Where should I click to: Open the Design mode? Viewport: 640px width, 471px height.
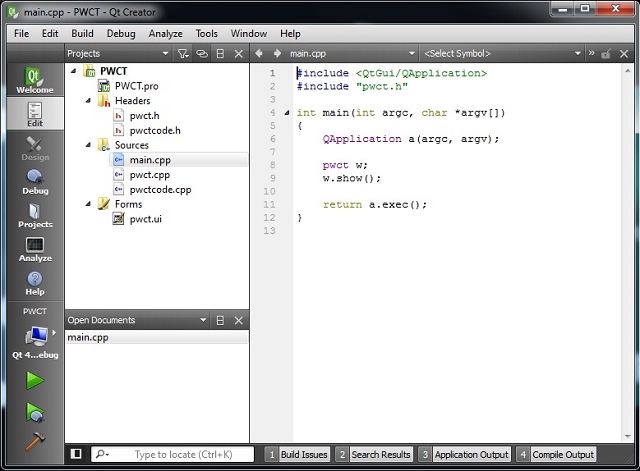click(x=35, y=148)
